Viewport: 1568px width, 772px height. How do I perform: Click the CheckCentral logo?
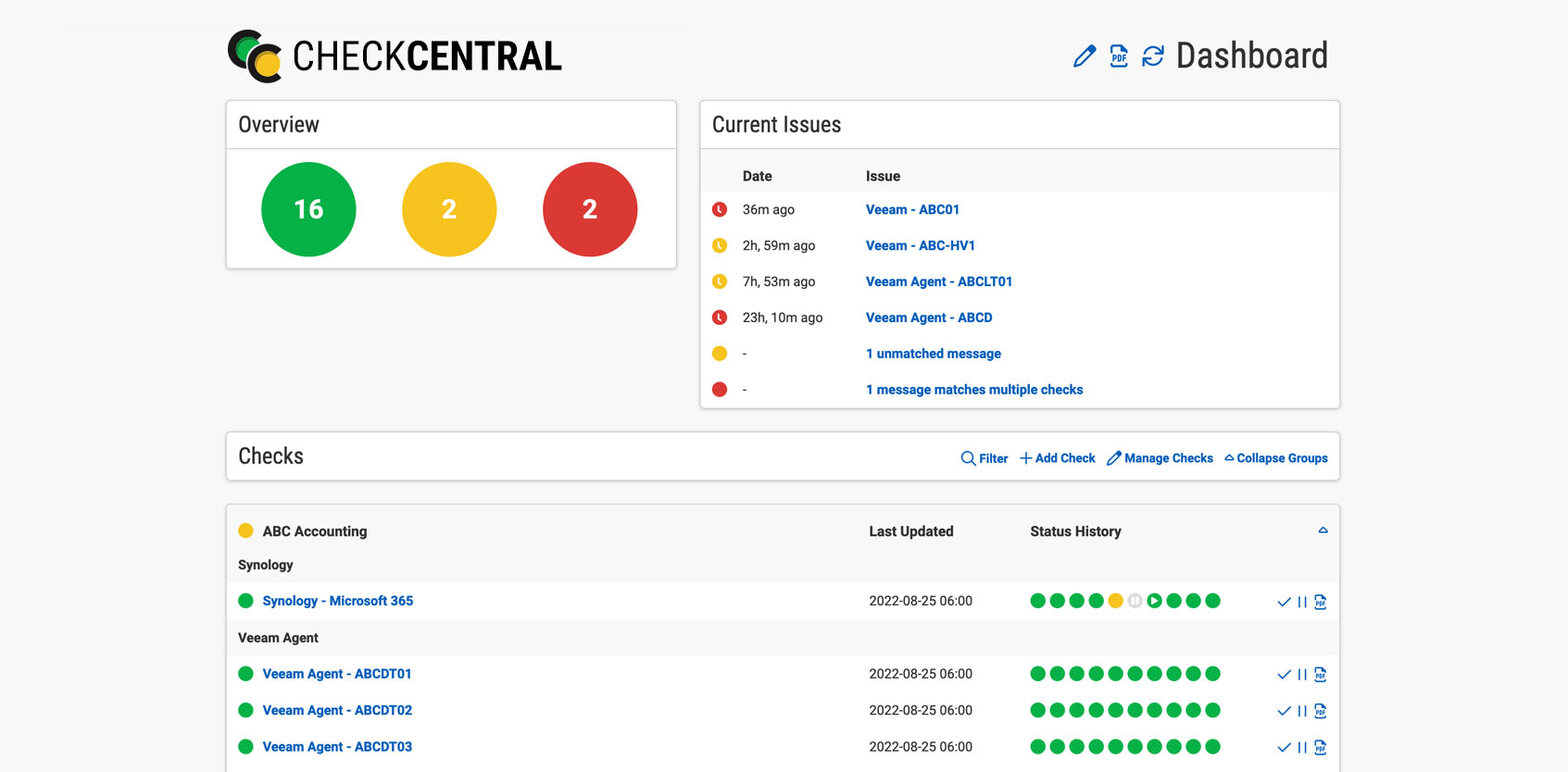click(395, 56)
